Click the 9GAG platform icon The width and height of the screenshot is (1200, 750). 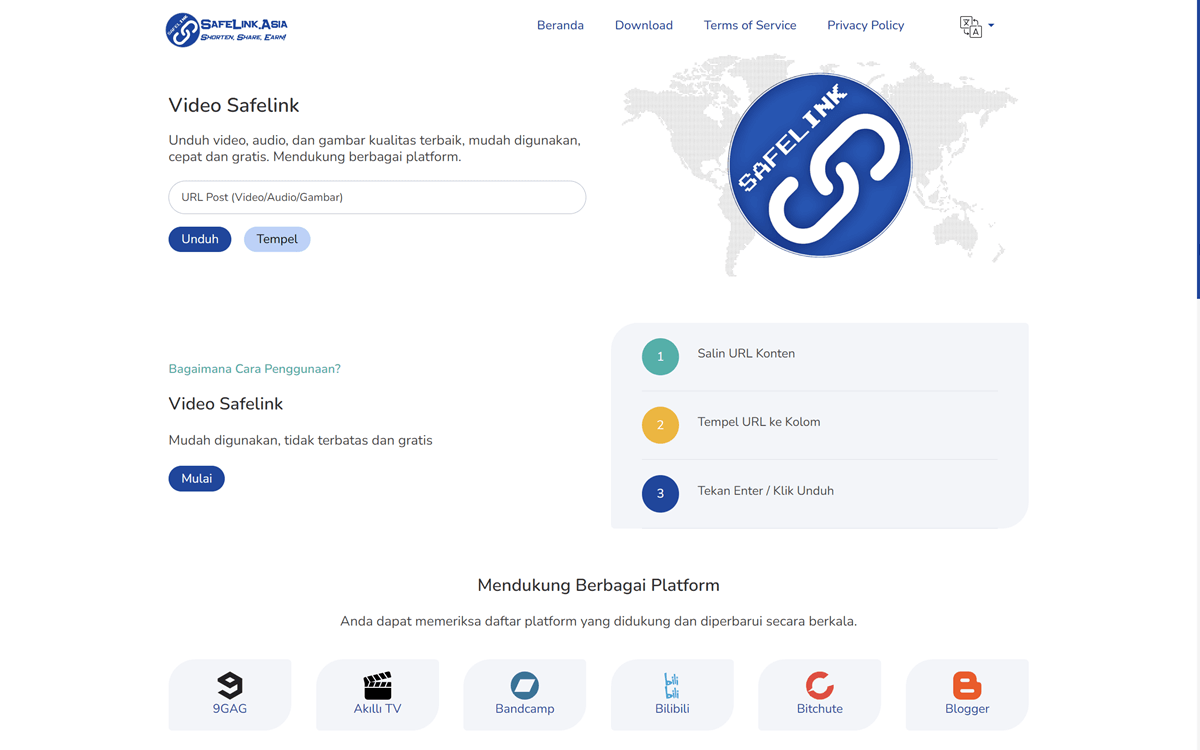[230, 685]
